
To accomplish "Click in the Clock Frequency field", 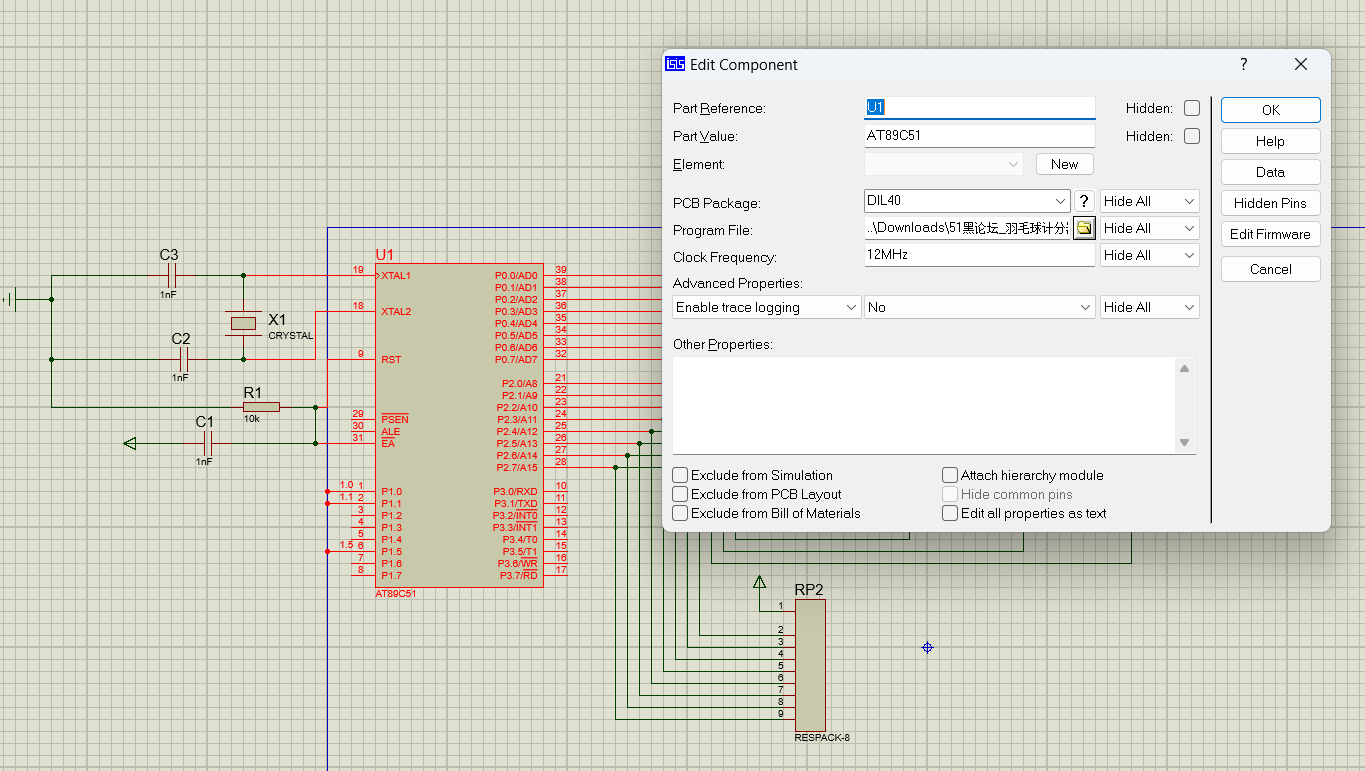I will point(979,255).
